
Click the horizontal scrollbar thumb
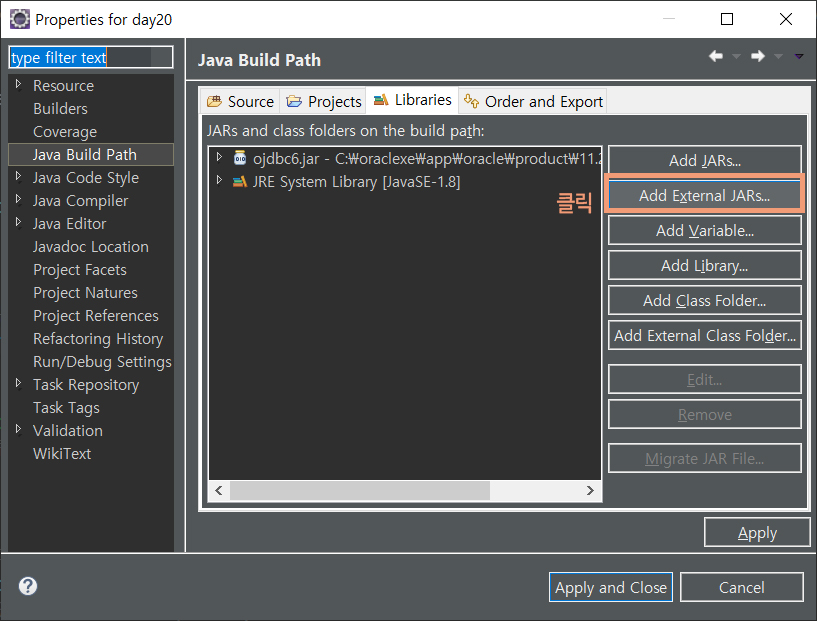[x=360, y=490]
